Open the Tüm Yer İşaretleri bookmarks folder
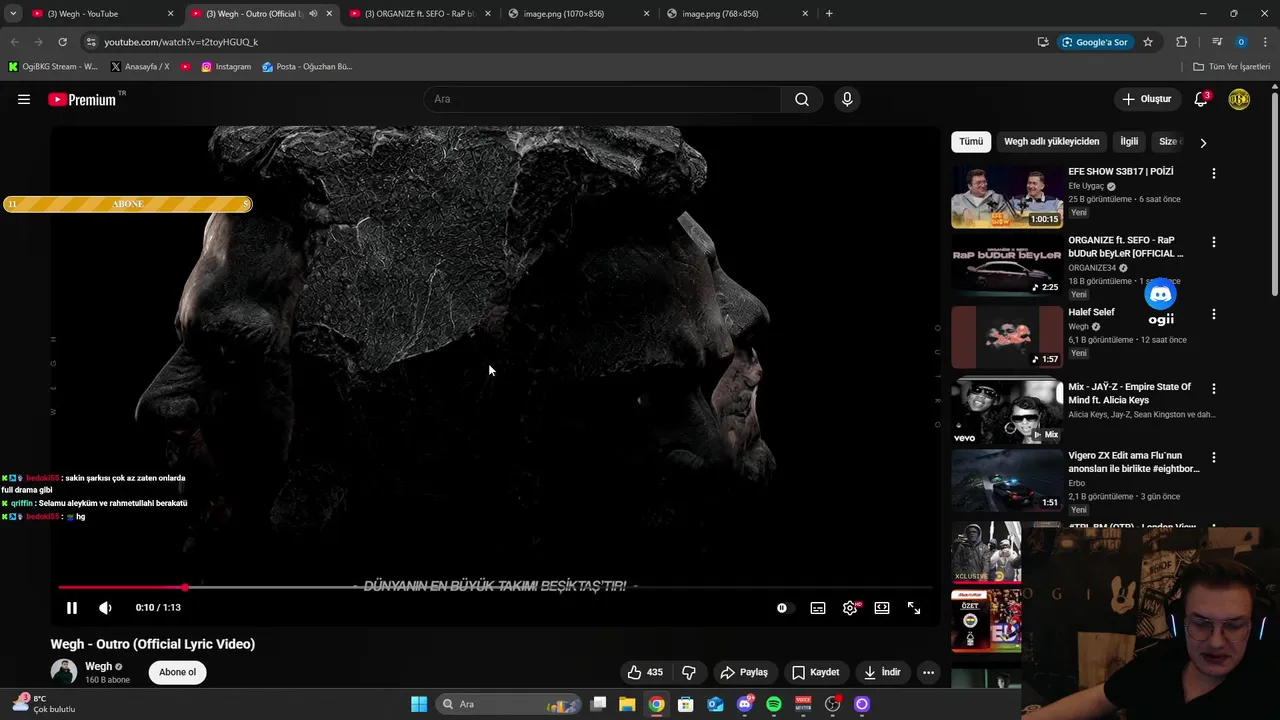1280x720 pixels. pyautogui.click(x=1232, y=67)
